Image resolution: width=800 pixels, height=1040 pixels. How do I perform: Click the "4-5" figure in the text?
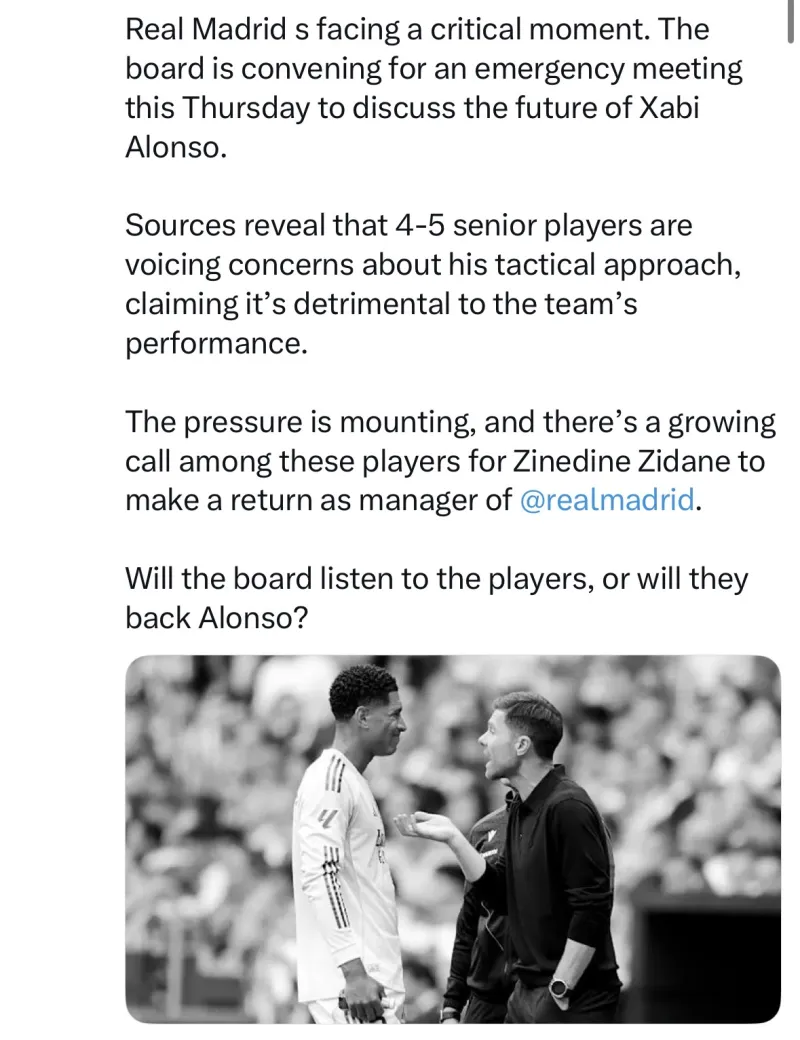(x=421, y=226)
